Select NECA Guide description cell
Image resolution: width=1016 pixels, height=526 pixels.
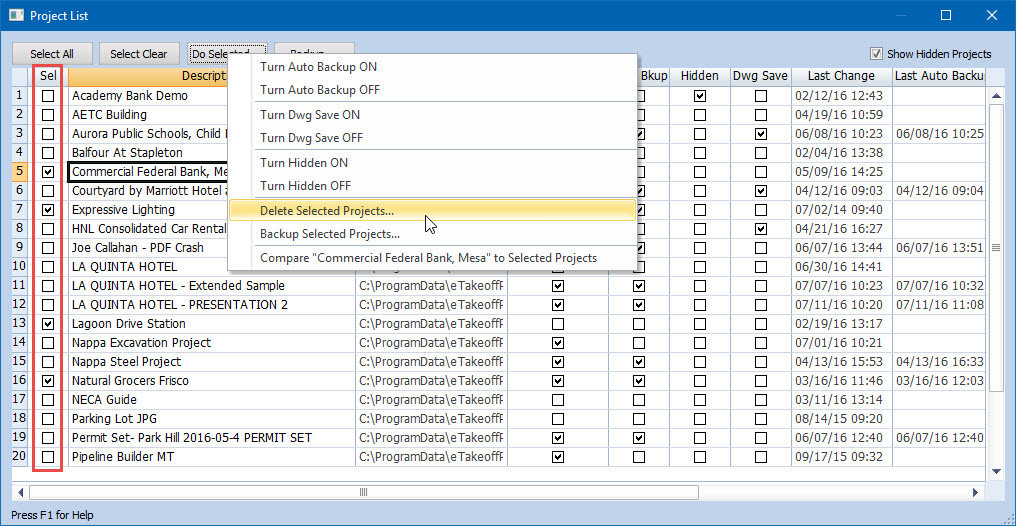coord(212,400)
